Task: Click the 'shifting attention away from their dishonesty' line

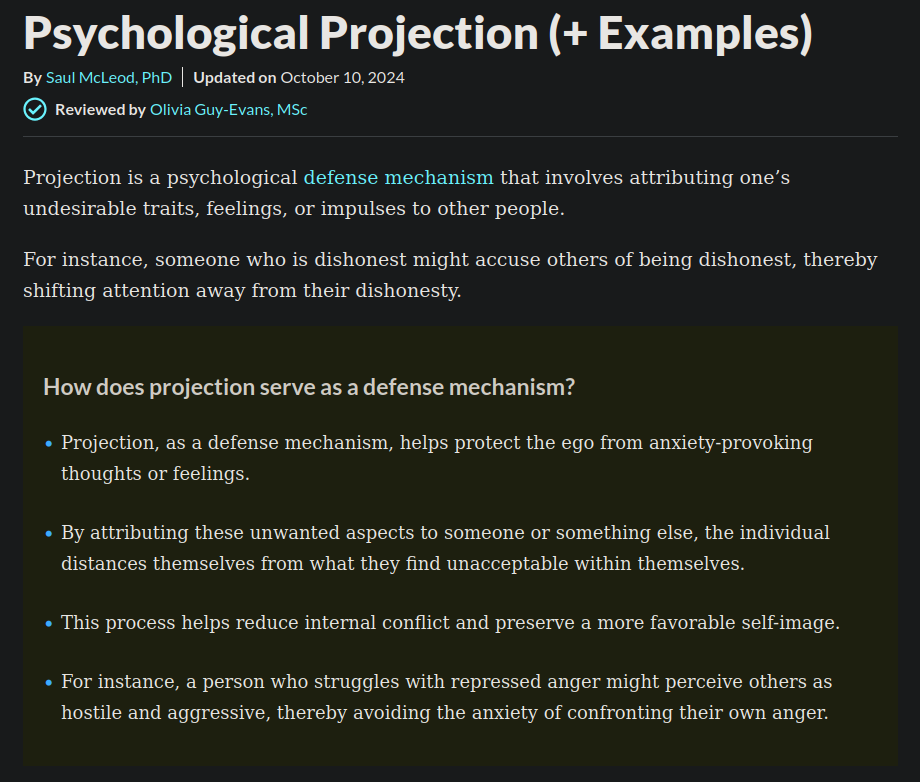Action: click(x=242, y=290)
